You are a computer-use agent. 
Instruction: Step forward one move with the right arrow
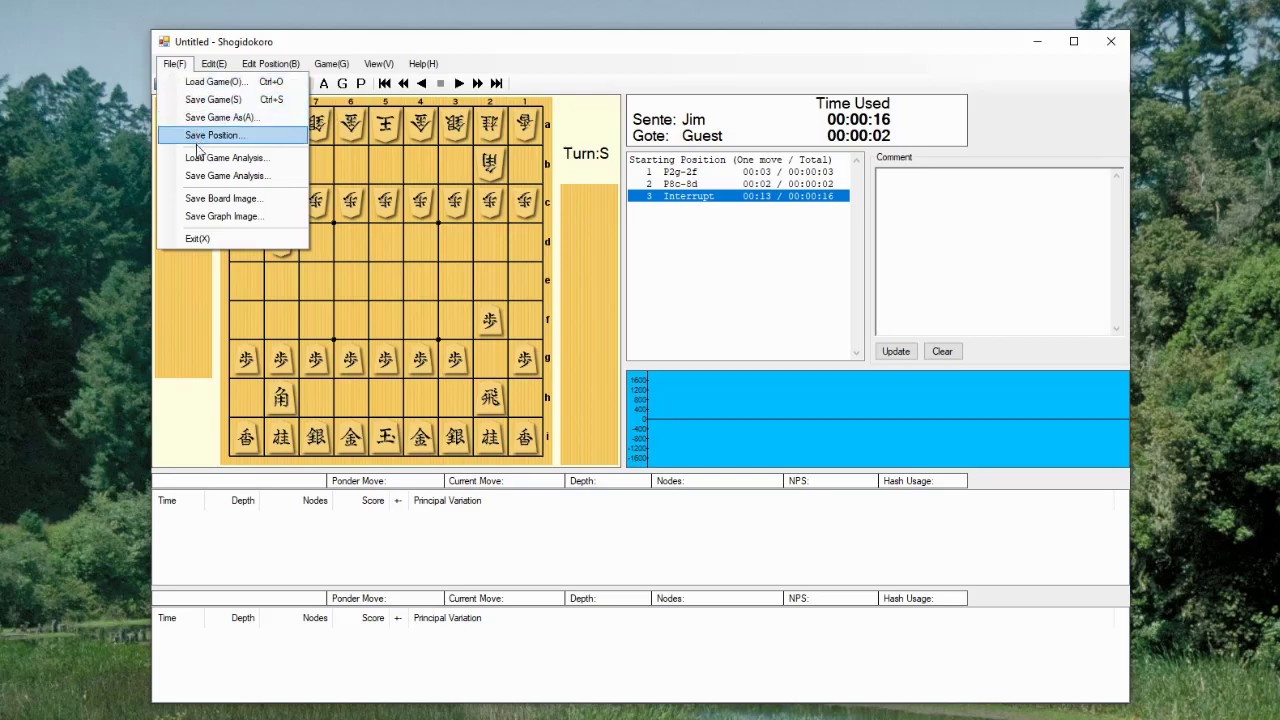pos(459,84)
